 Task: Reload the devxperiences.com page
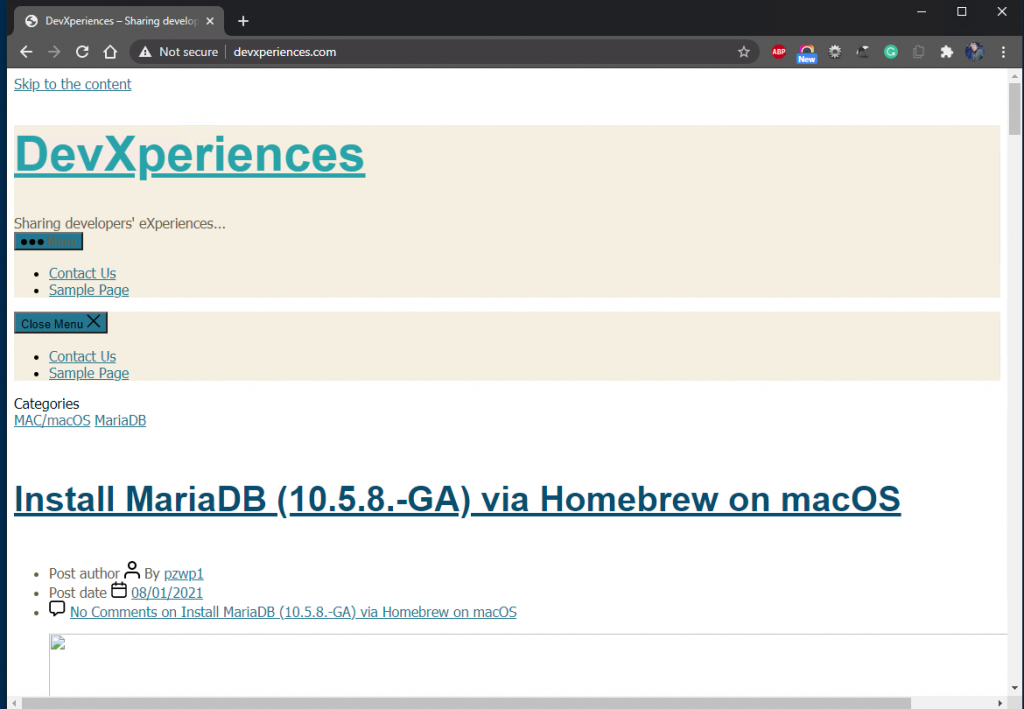tap(82, 52)
